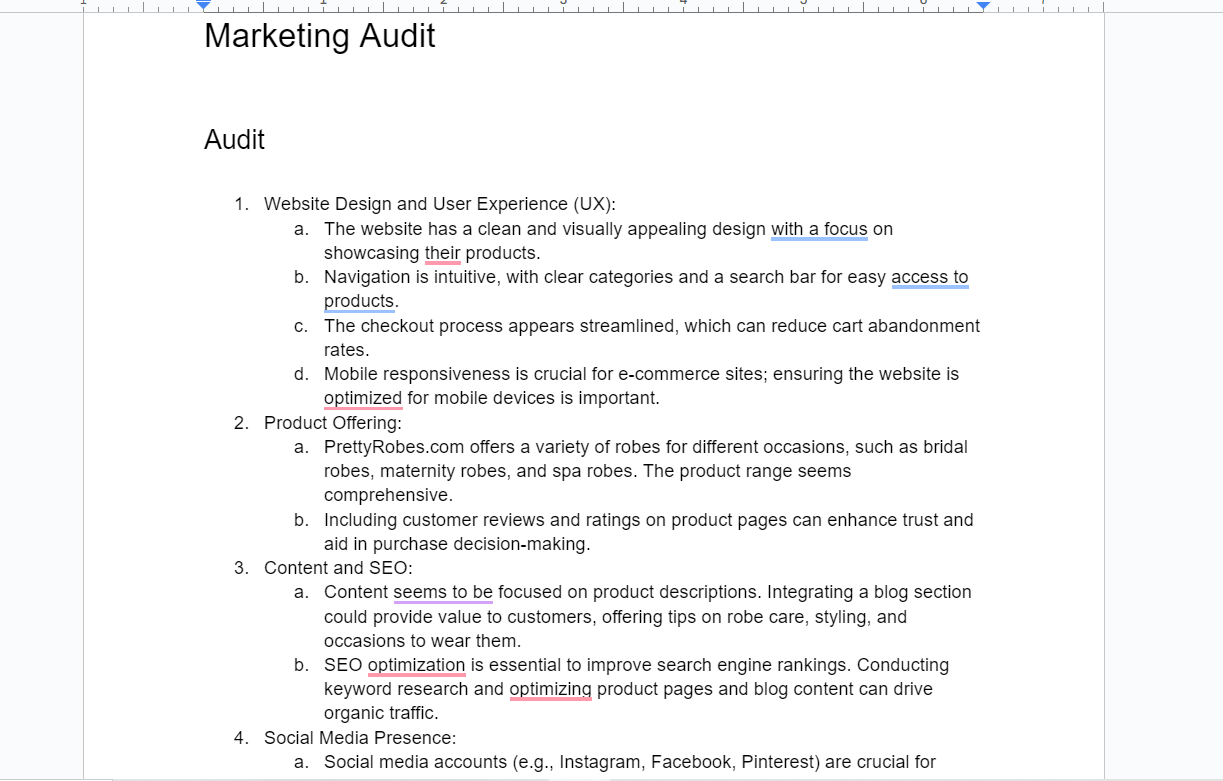Click the line starting 'The website has a clean'
The height and width of the screenshot is (781, 1223).
[608, 229]
